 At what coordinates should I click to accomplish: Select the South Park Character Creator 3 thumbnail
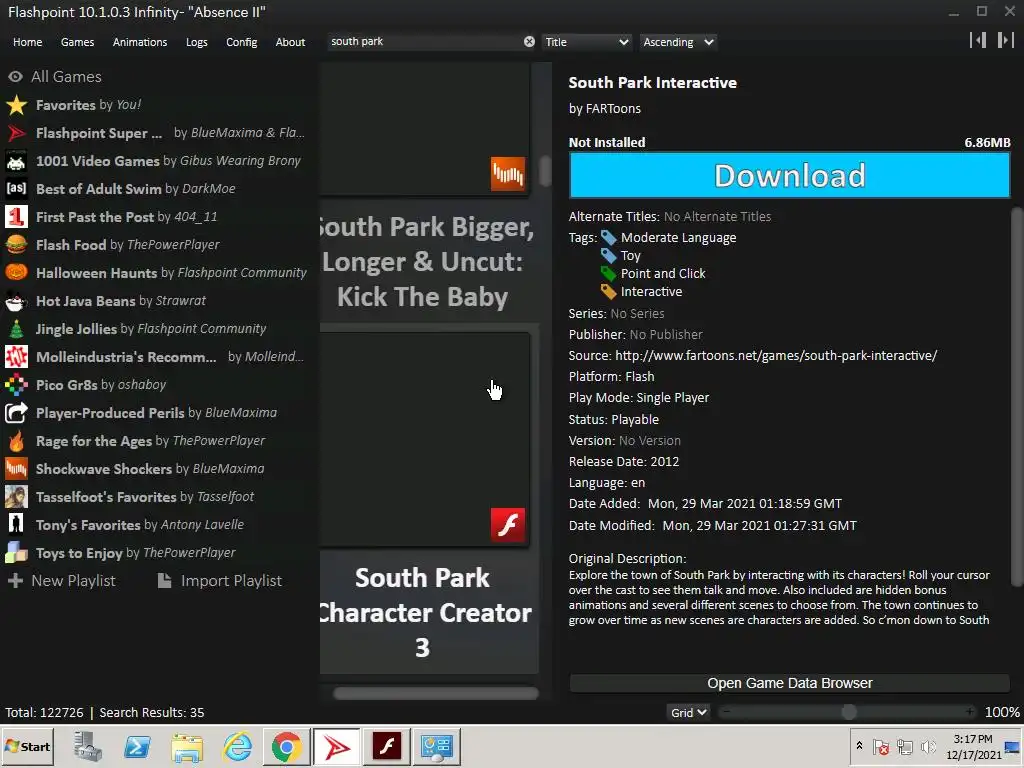(424, 440)
